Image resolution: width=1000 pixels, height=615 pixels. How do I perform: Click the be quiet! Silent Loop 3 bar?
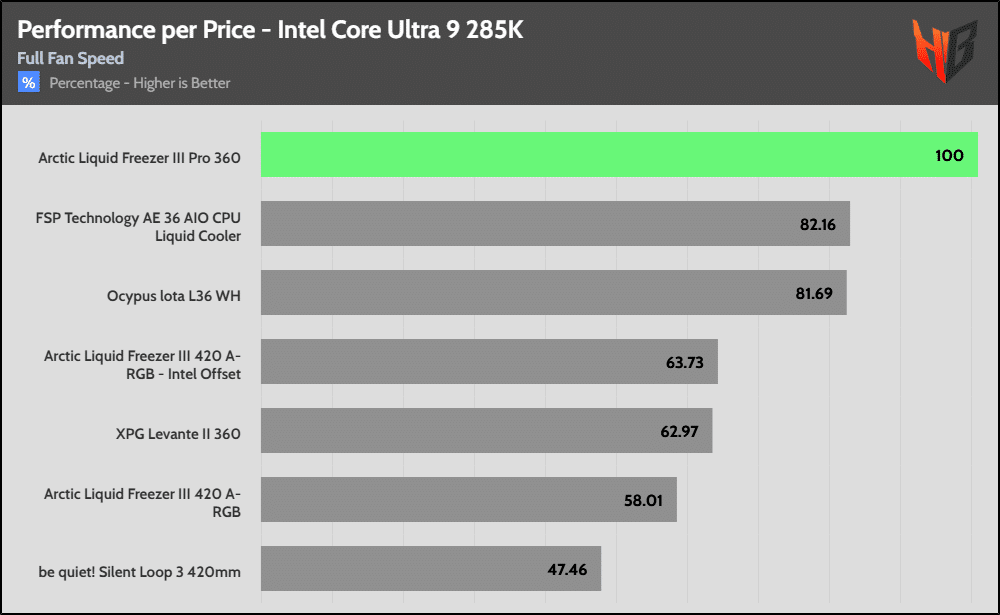430,569
